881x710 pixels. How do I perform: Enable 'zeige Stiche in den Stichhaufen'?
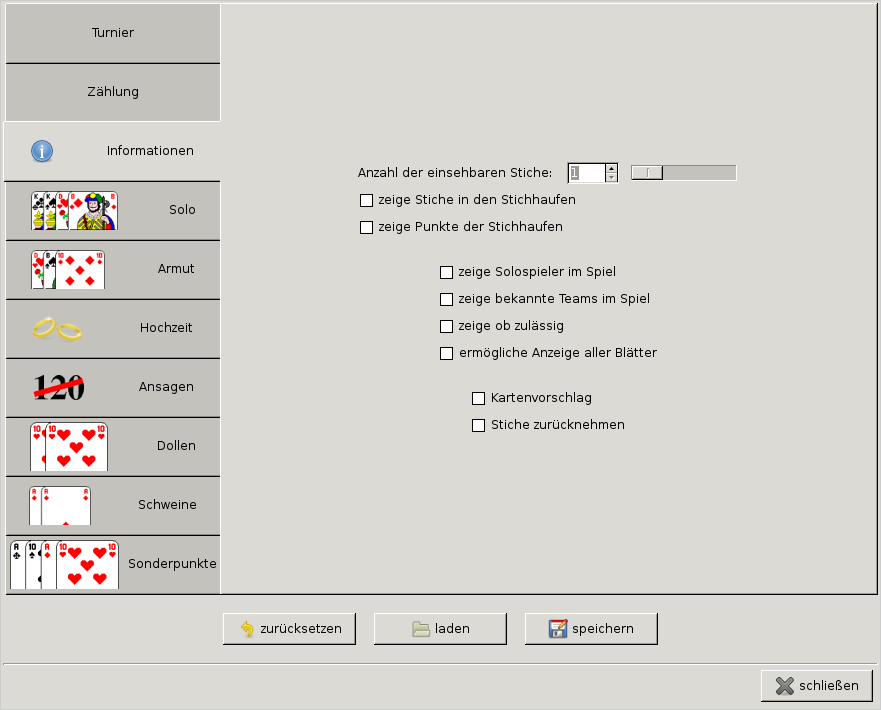[366, 200]
